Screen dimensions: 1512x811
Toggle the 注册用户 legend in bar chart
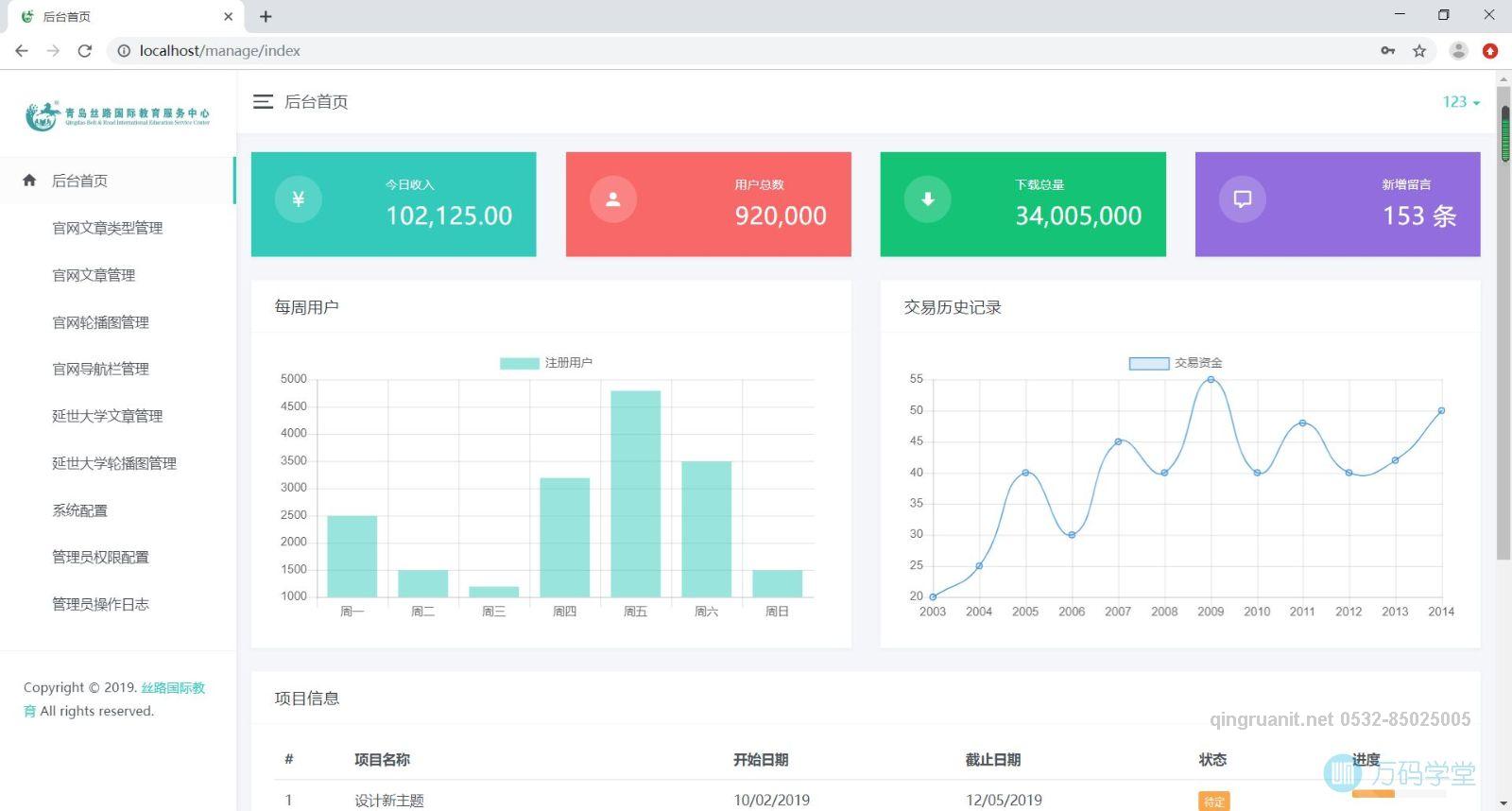[545, 363]
